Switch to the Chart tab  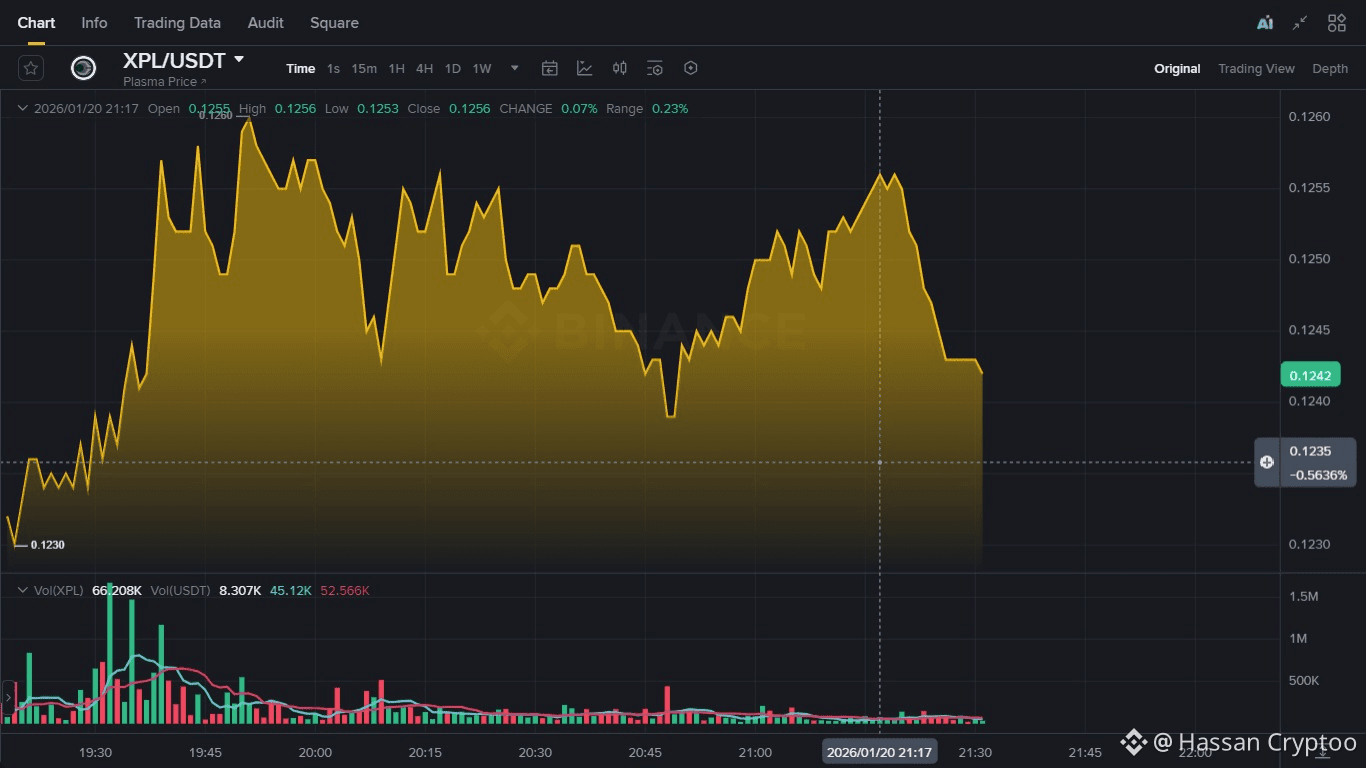point(37,22)
